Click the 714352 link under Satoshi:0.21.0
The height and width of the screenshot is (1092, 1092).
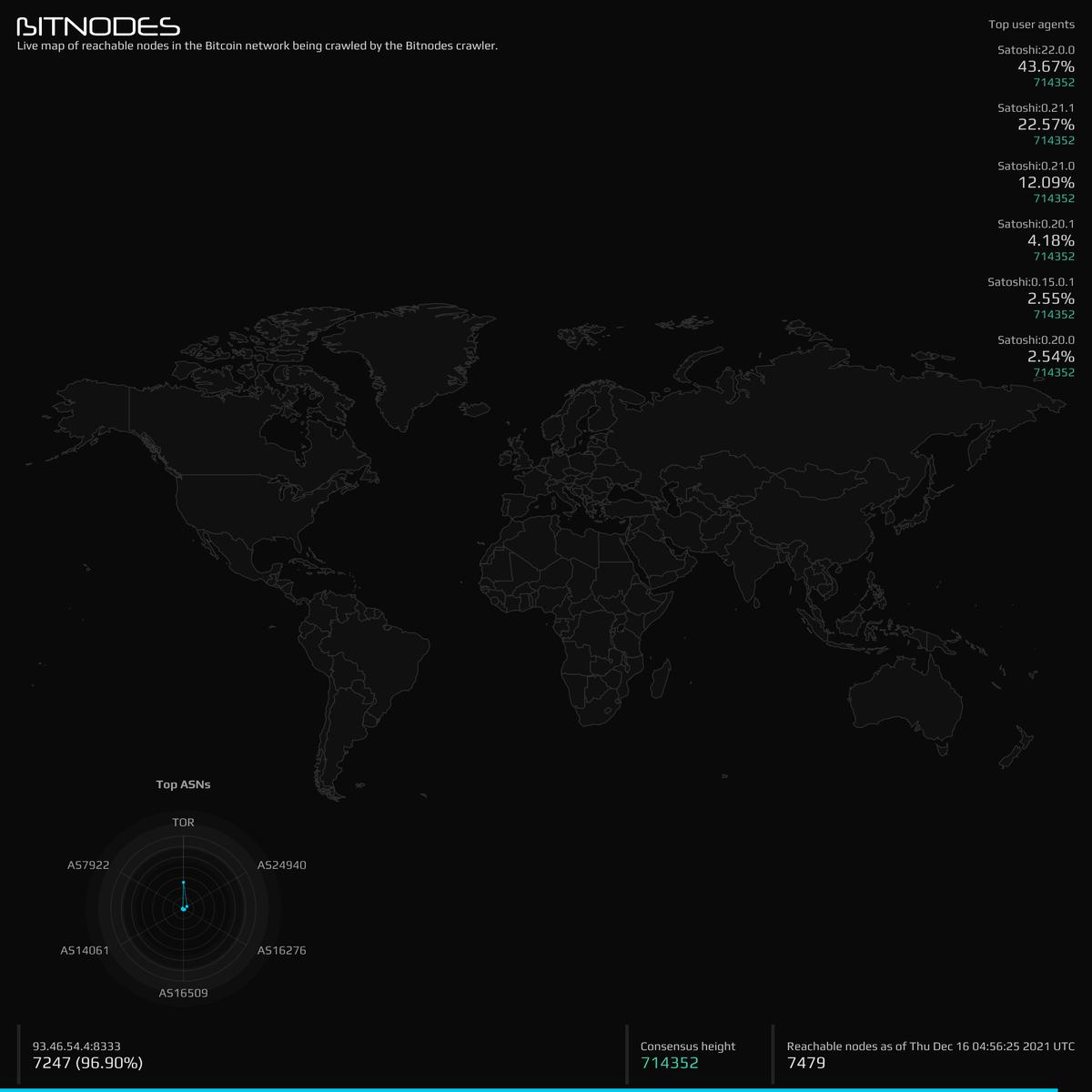[1054, 197]
